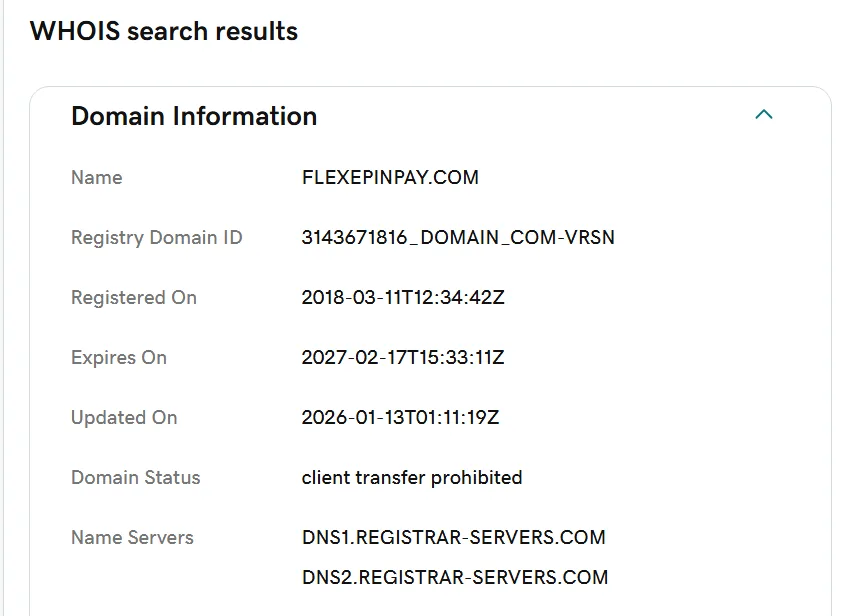Click the Registered On label
Screen dimensions: 846x616
coord(134,297)
